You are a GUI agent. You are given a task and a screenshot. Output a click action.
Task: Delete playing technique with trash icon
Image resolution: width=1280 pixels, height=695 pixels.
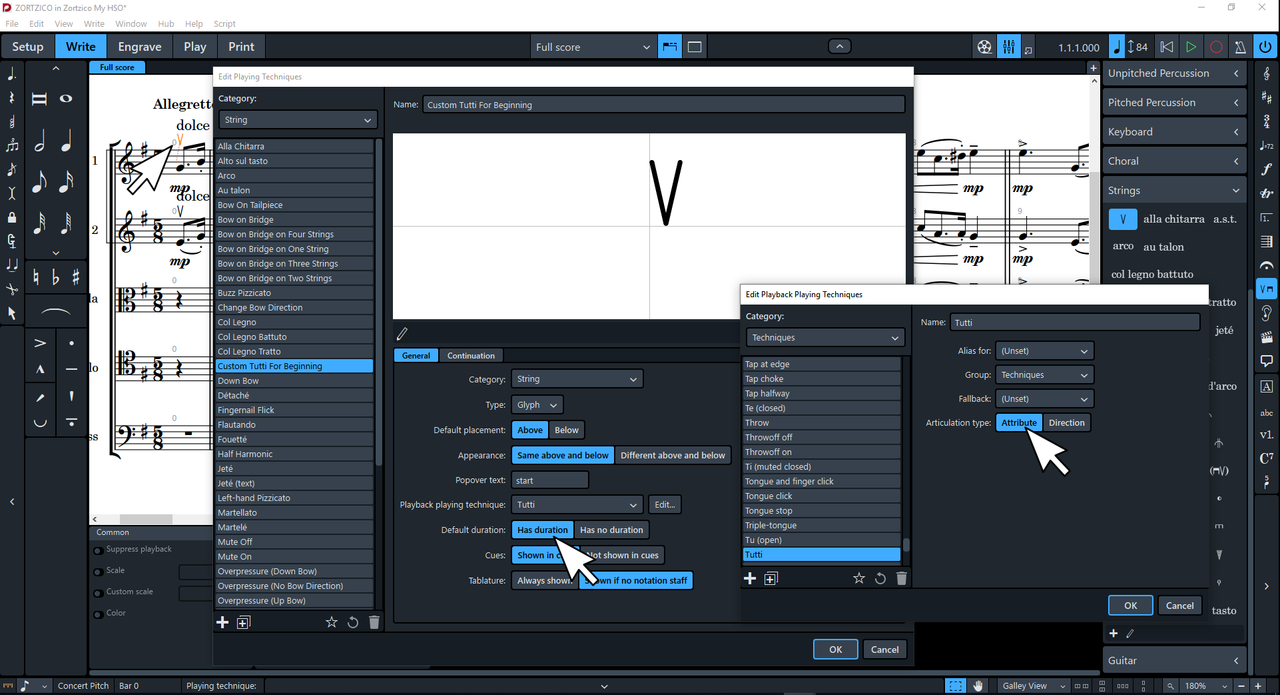click(x=374, y=622)
